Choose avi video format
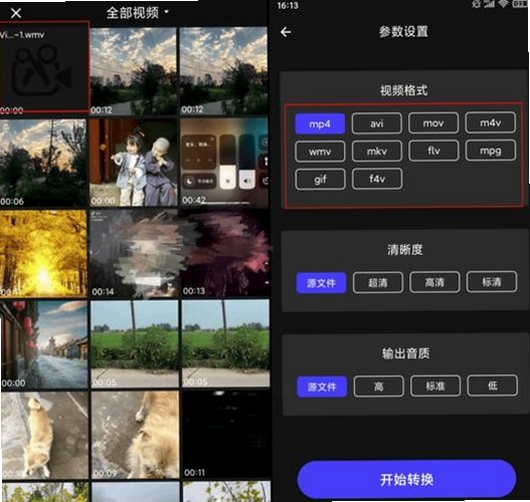This screenshot has height=502, width=530. click(x=377, y=123)
